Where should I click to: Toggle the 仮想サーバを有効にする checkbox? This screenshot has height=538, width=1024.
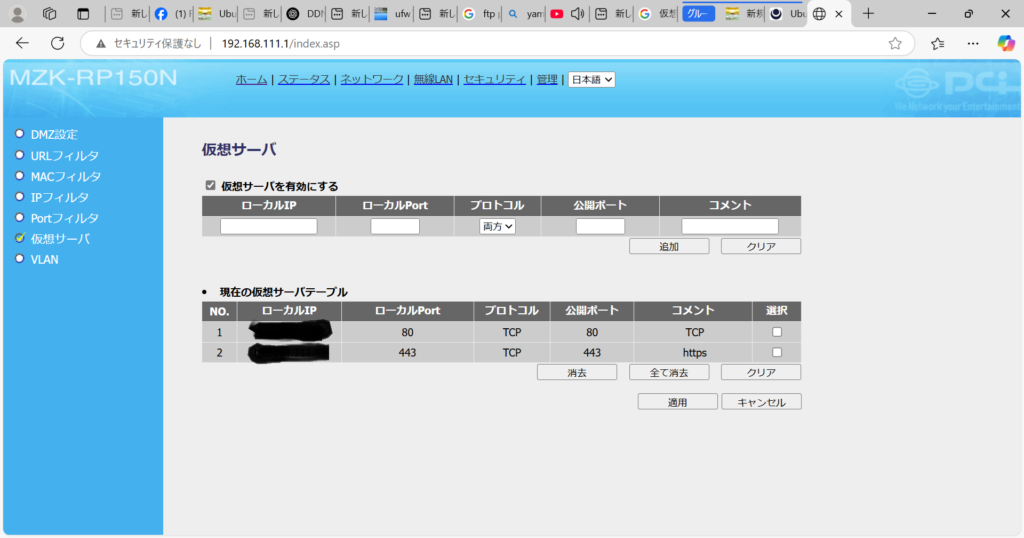click(x=210, y=186)
